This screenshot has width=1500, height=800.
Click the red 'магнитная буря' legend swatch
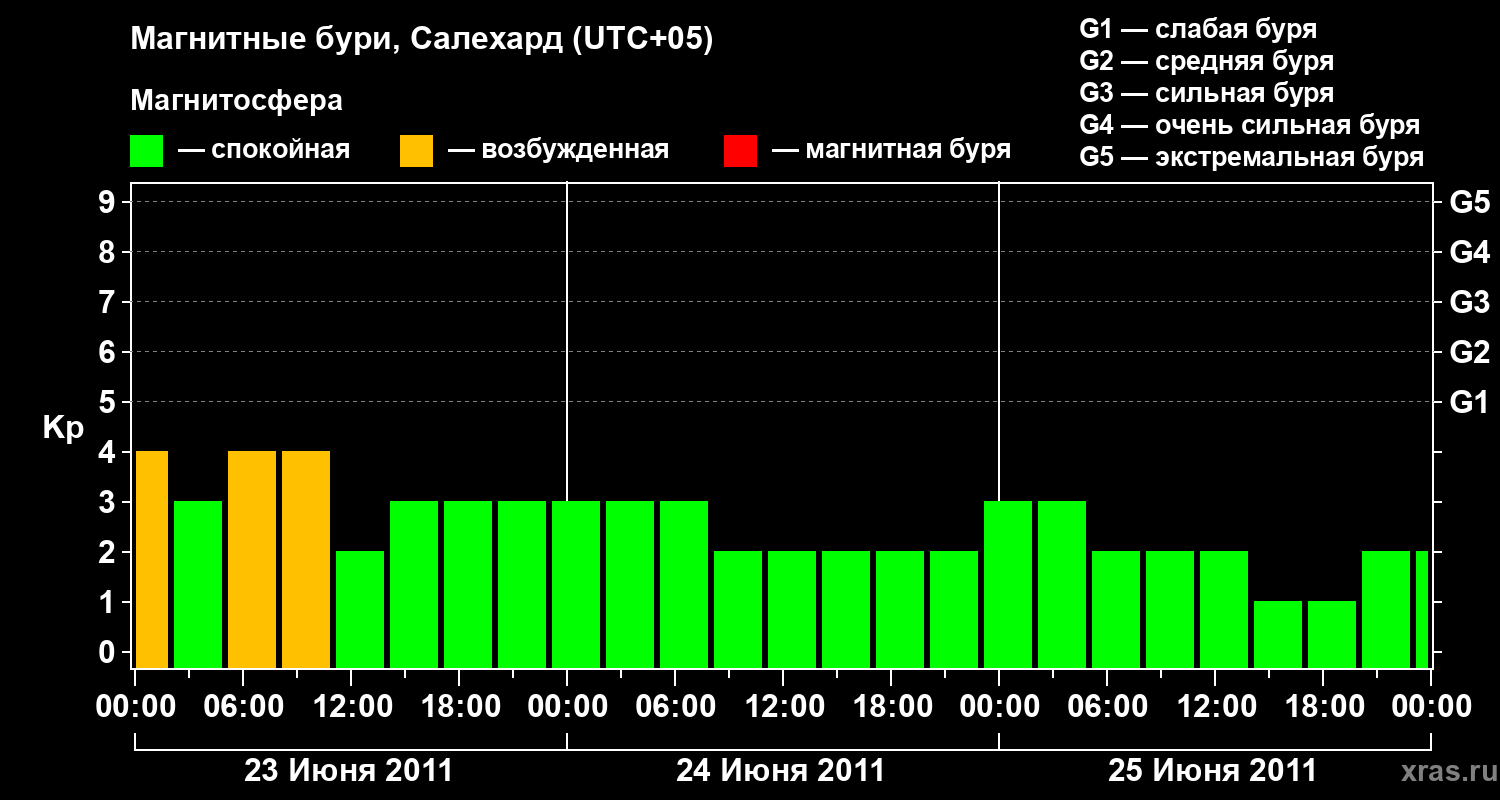pos(740,151)
